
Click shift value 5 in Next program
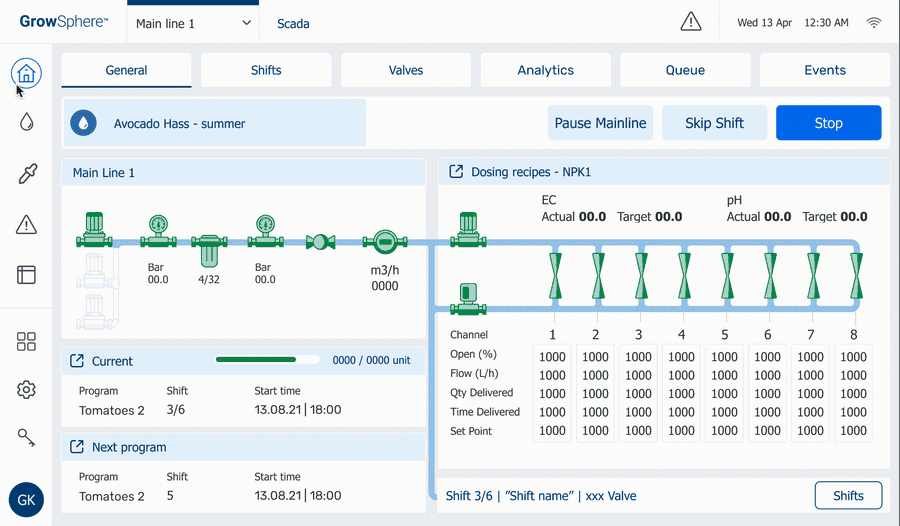click(x=170, y=496)
